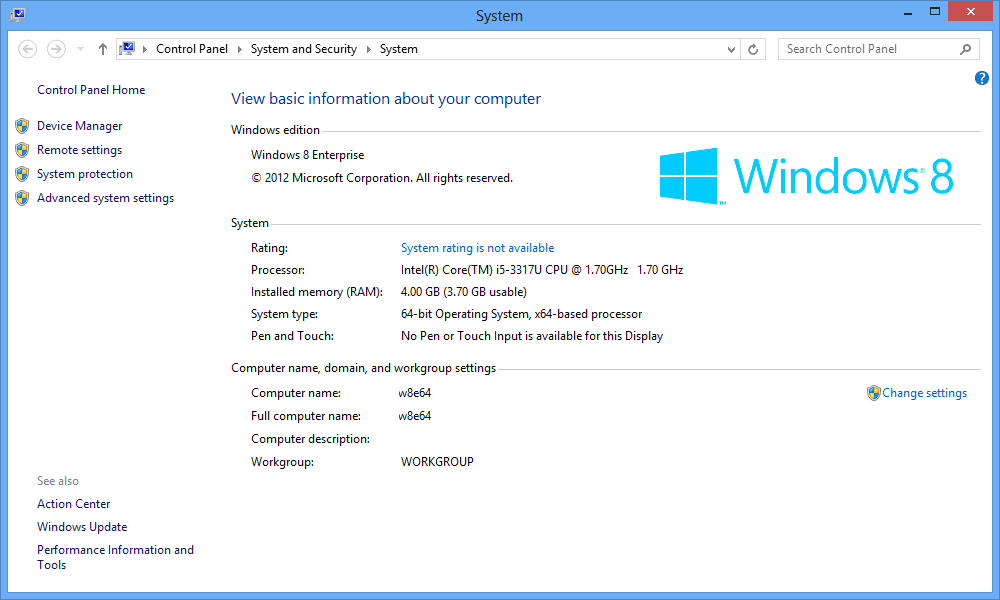Open 'System rating is not available' link
Image resolution: width=1000 pixels, height=600 pixels.
tap(477, 248)
